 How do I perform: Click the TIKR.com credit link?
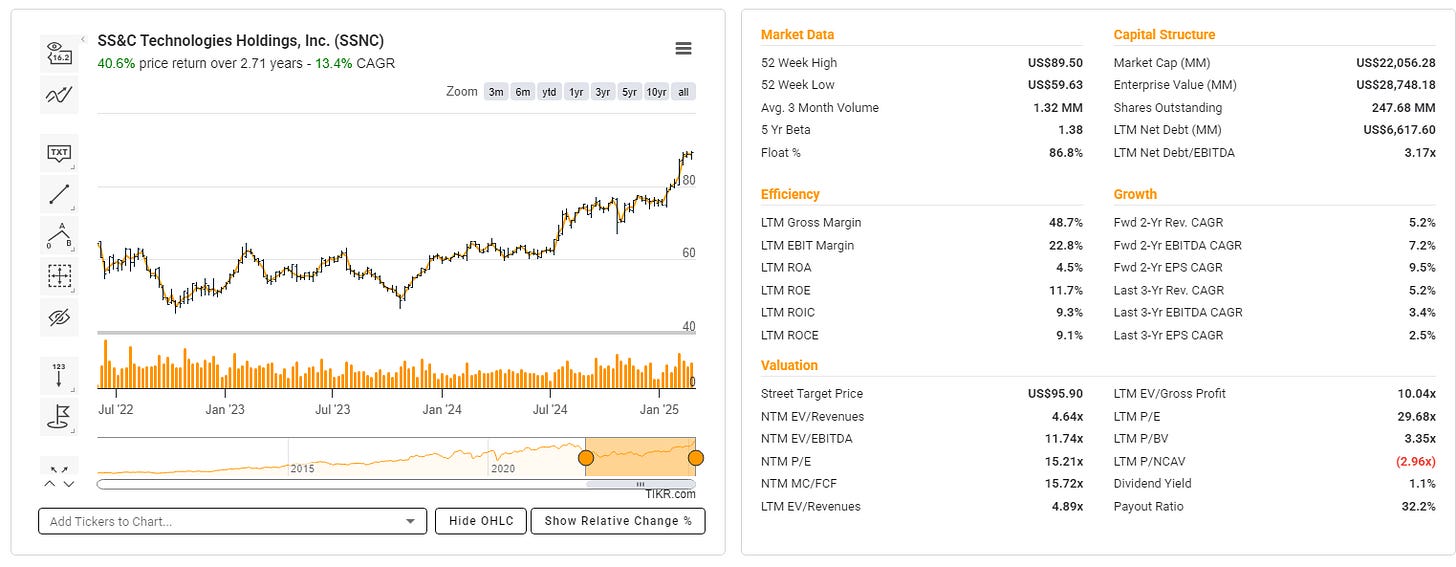click(x=670, y=494)
